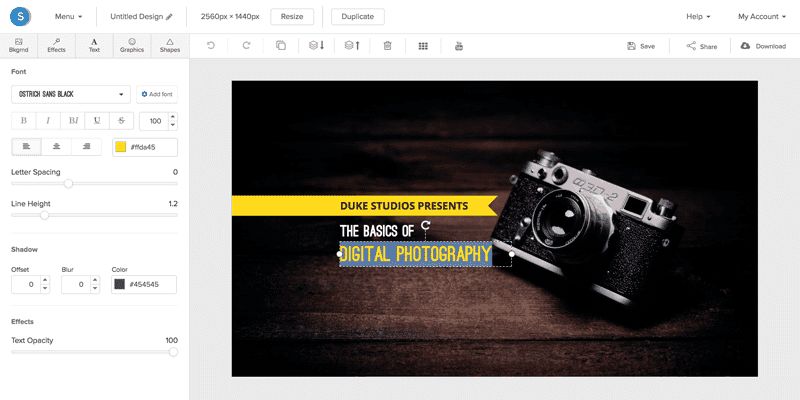Image resolution: width=800 pixels, height=400 pixels.
Task: Toggle underline text formatting
Action: (97, 121)
